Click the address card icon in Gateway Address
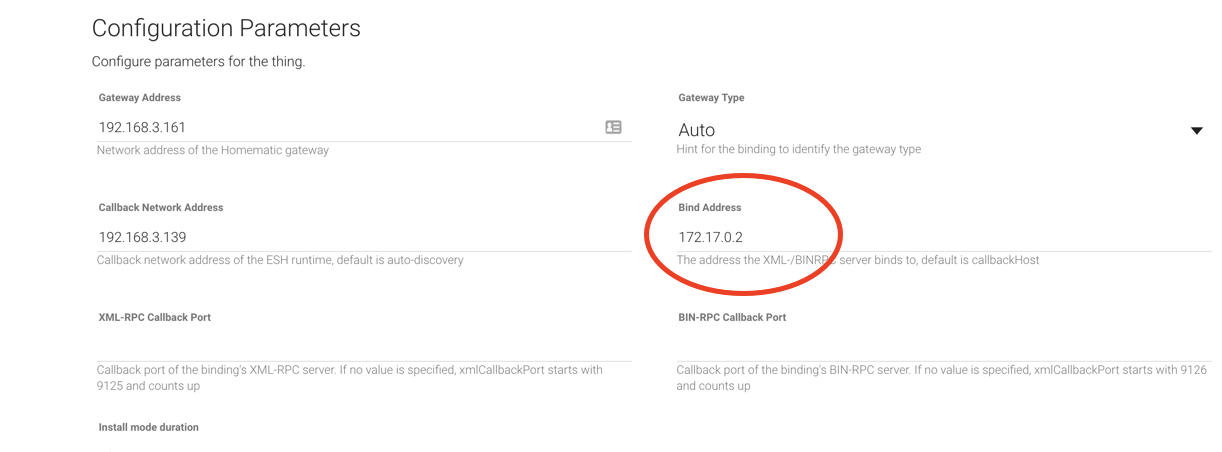 [x=613, y=127]
